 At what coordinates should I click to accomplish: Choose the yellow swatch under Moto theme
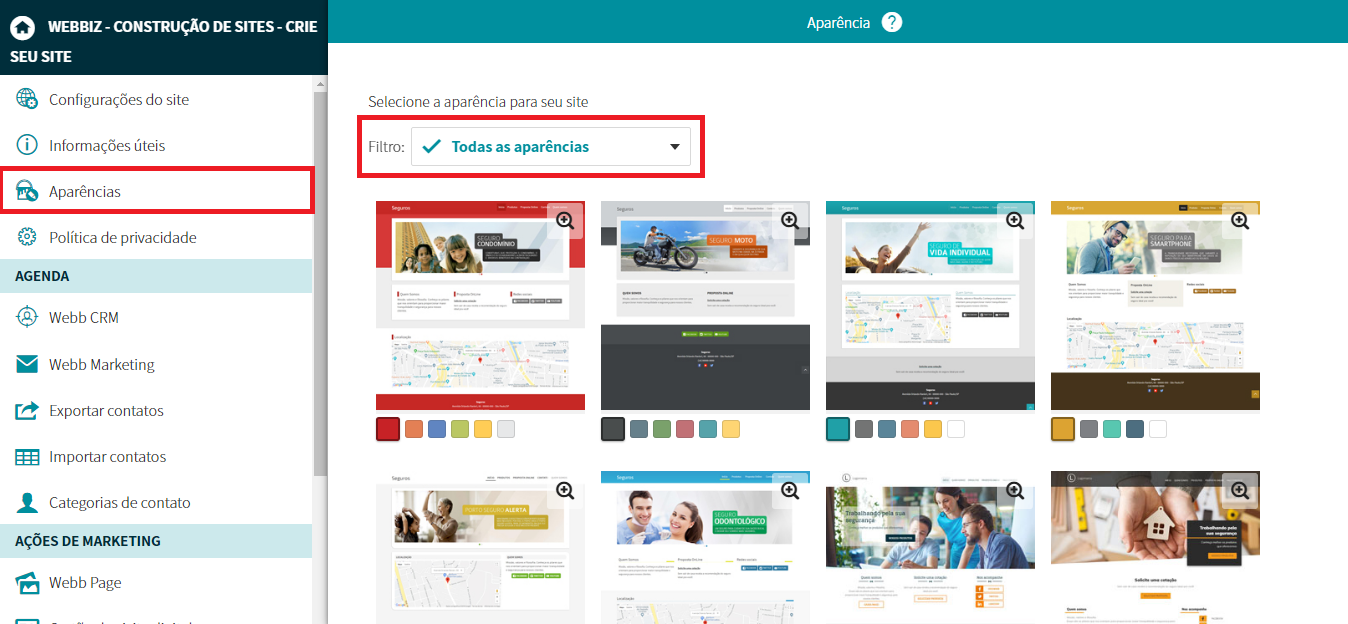tap(731, 429)
